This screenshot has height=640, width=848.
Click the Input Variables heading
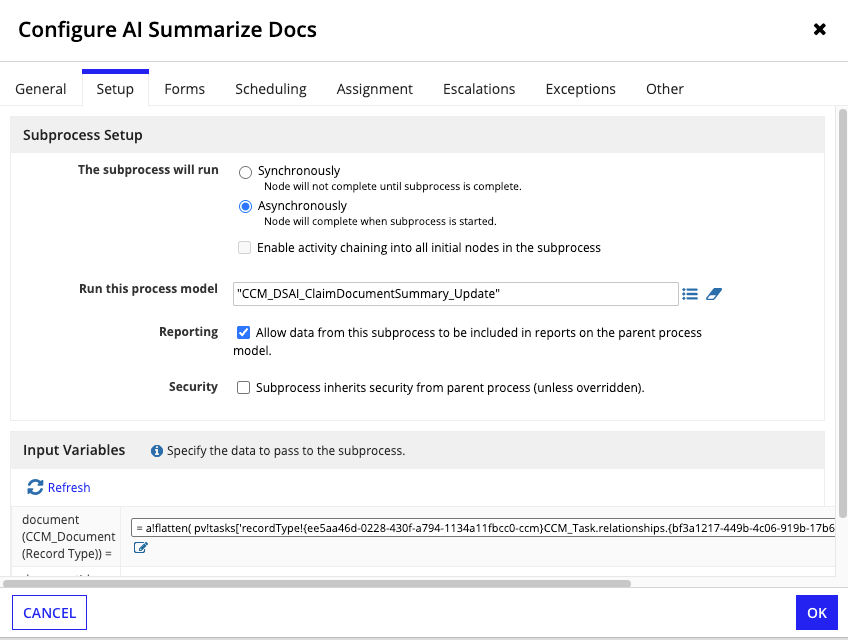point(74,450)
